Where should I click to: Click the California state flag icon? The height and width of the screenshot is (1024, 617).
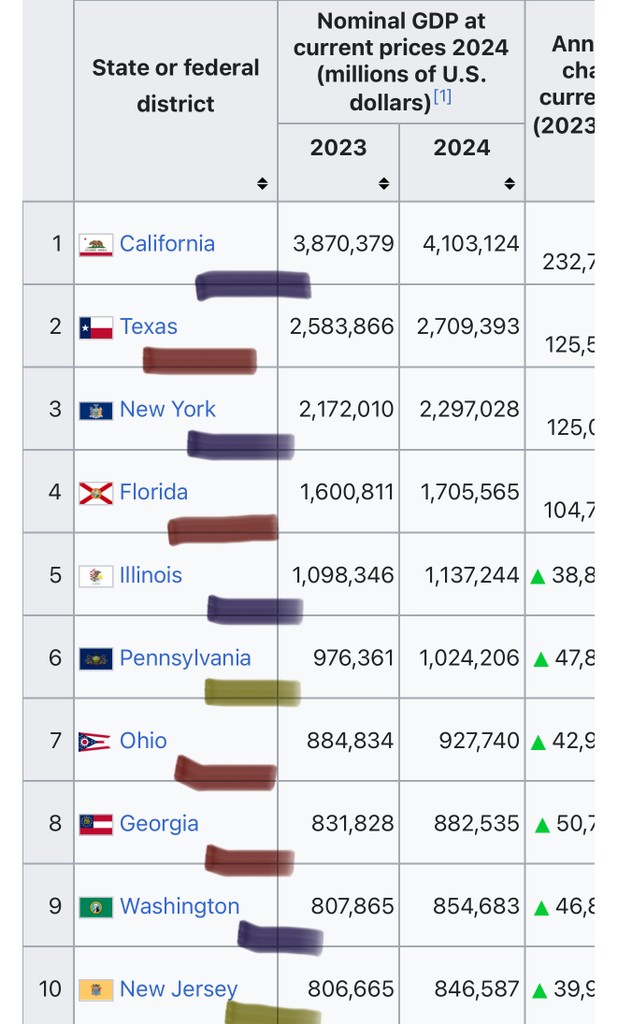(x=96, y=244)
